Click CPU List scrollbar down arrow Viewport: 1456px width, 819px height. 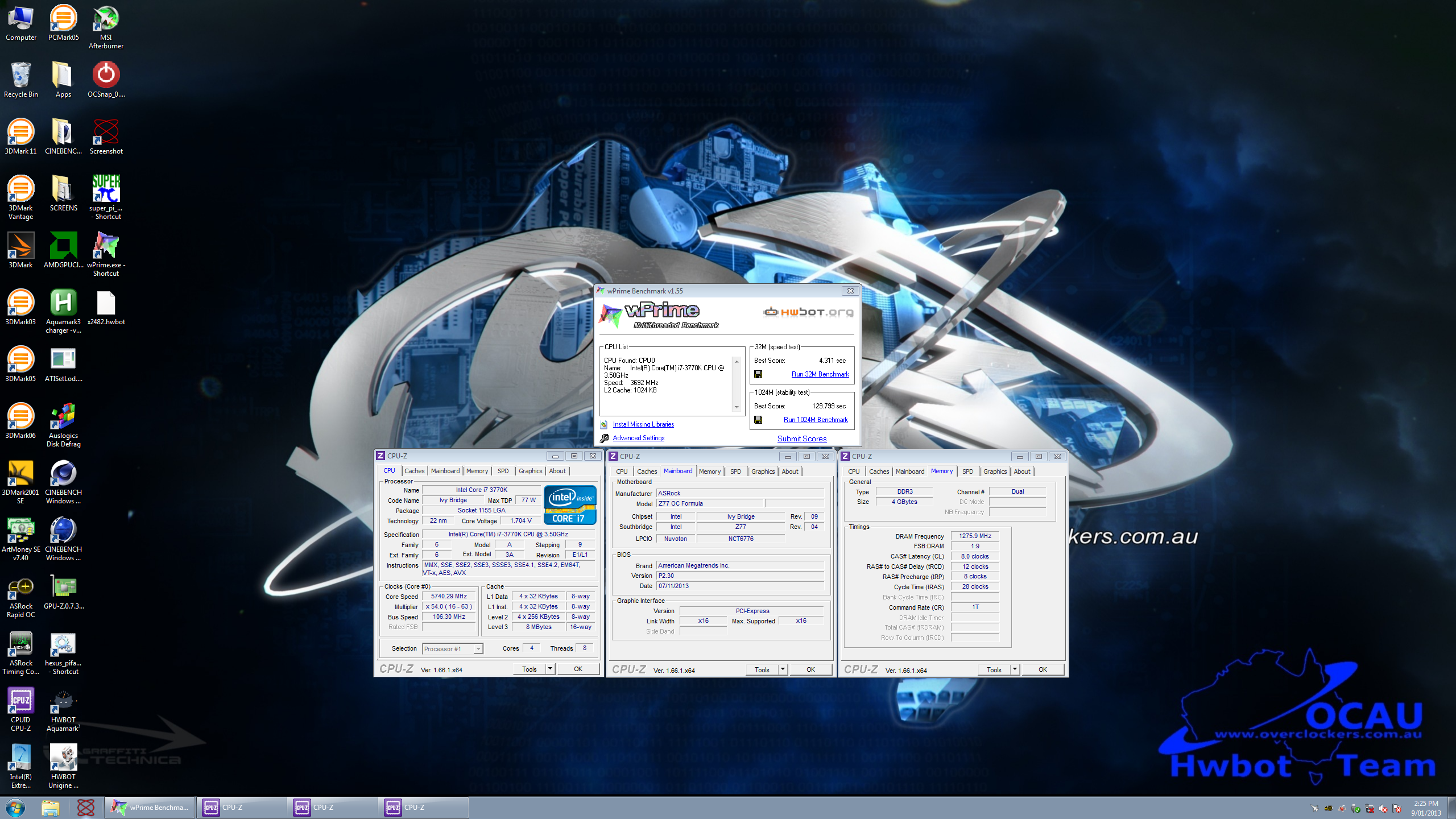click(737, 407)
